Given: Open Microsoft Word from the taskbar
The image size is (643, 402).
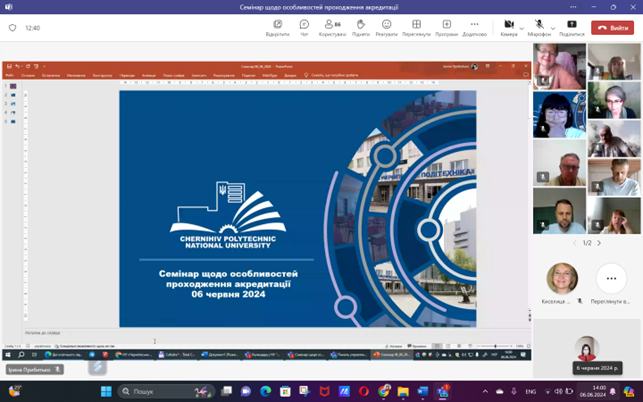Looking at the screenshot, I should pyautogui.click(x=423, y=391).
